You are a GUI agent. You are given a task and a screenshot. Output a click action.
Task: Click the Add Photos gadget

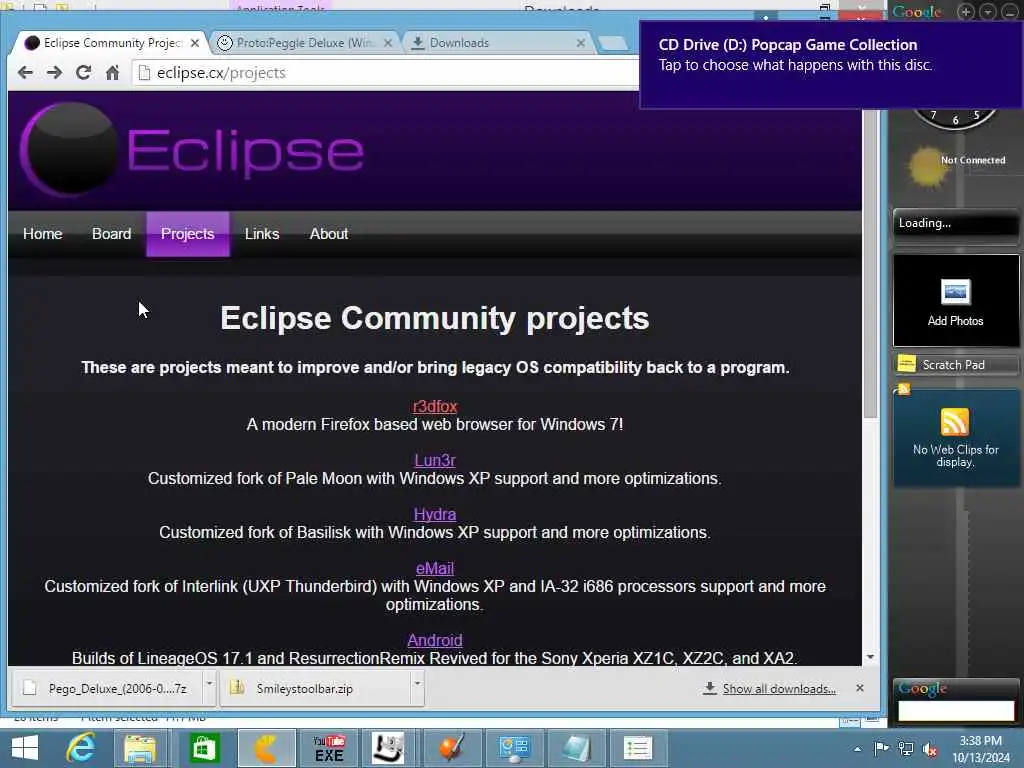point(955,300)
